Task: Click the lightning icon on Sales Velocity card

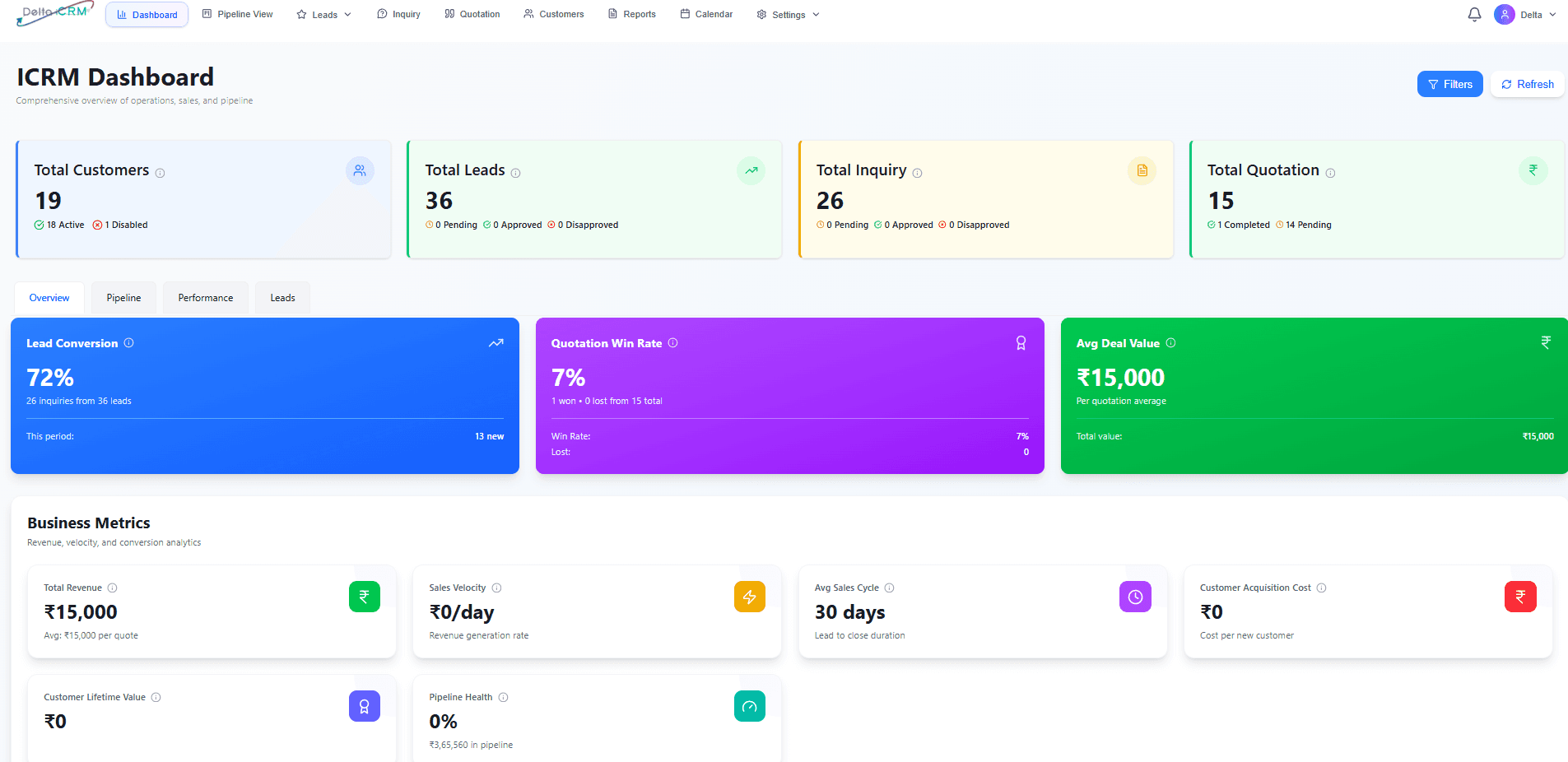Action: (750, 597)
